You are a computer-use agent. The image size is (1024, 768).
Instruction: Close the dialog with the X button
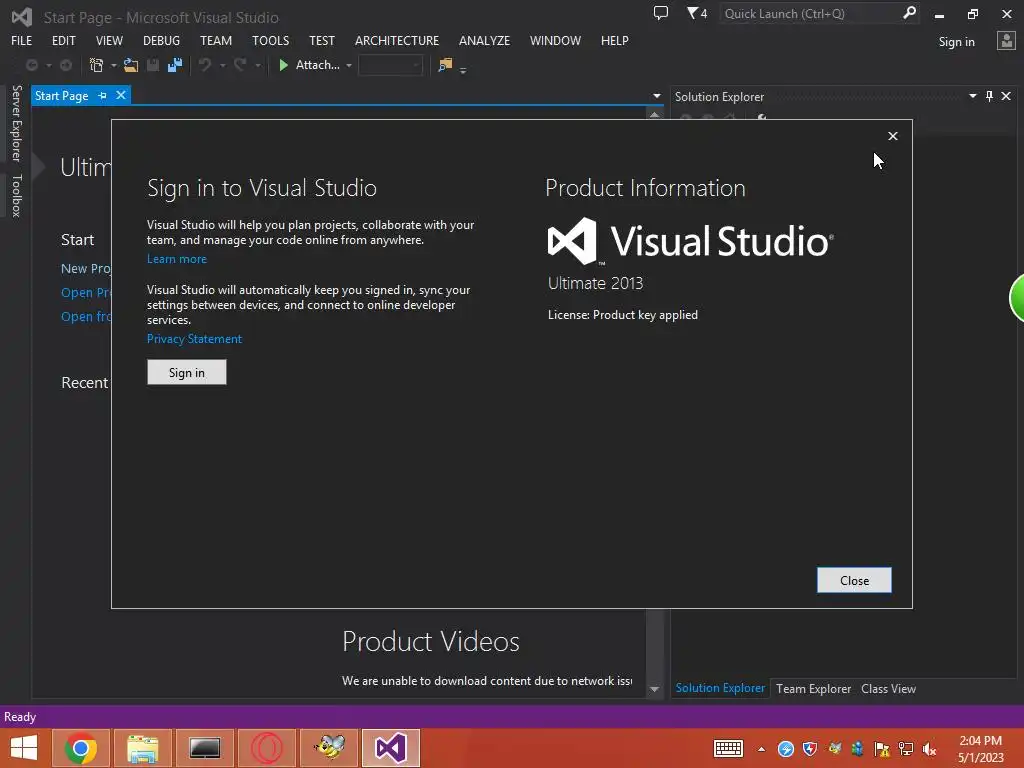click(893, 136)
